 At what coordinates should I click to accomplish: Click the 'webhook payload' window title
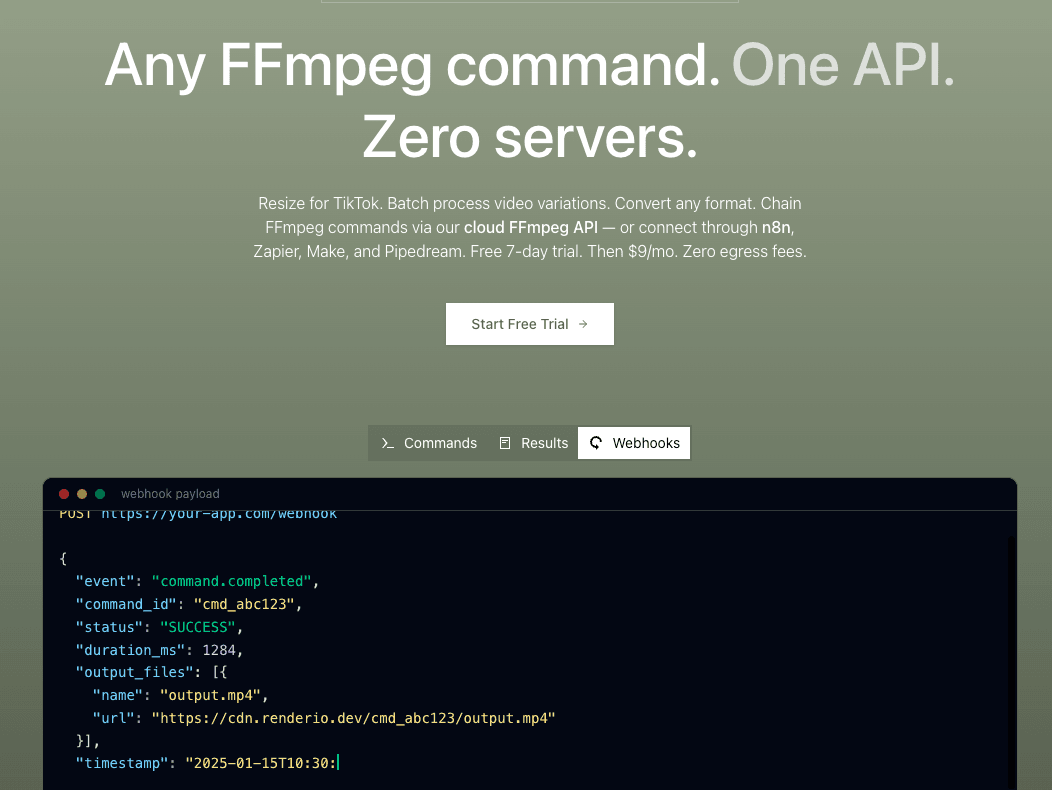click(x=170, y=494)
